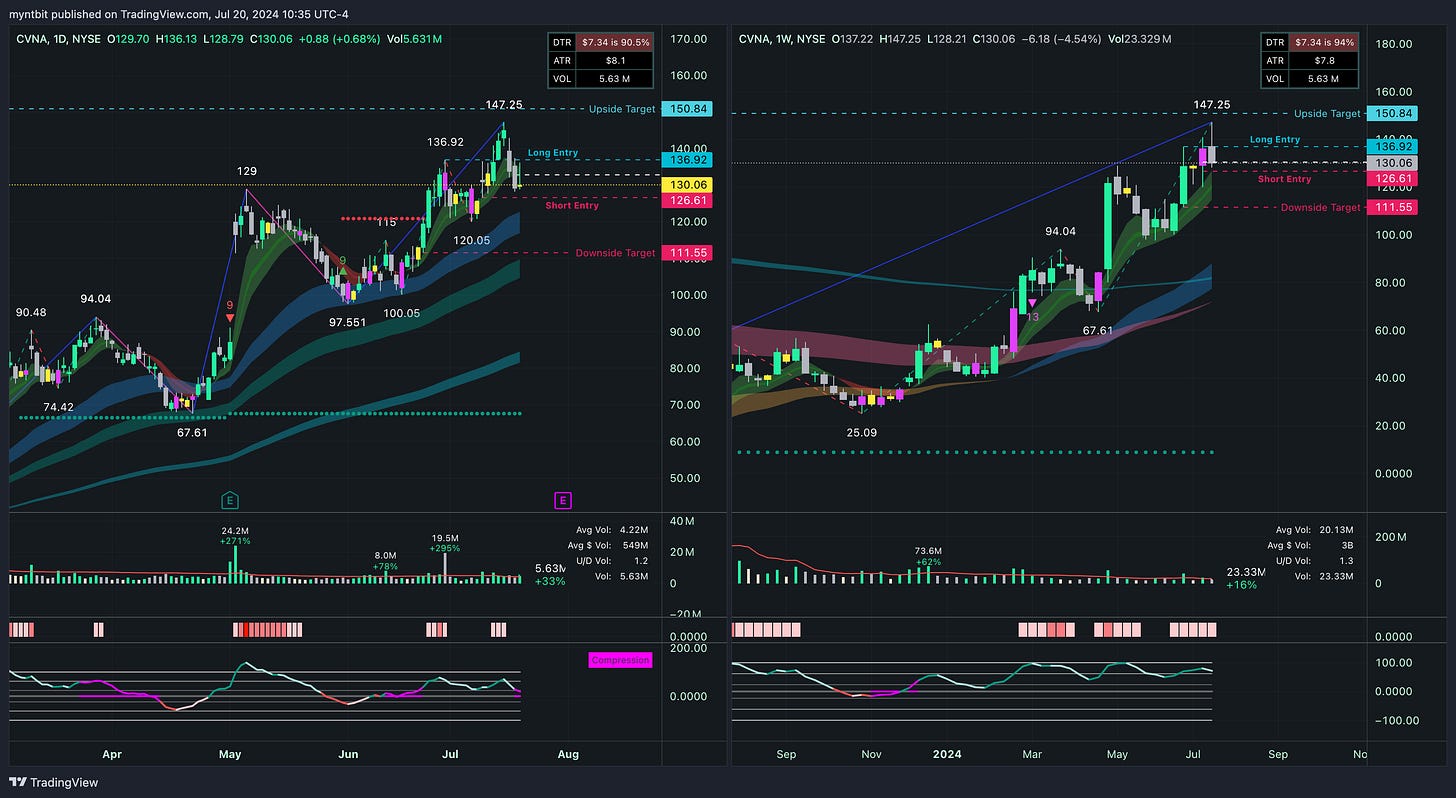Click the 115 level label on daily chart
1456x798 pixels.
click(386, 223)
